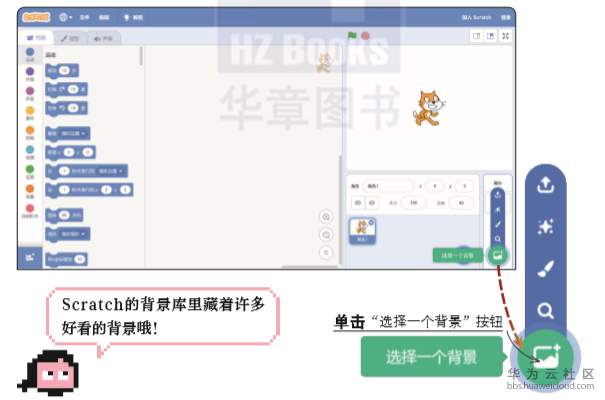Toggle the sprite show eye button
Screen dimensions: 605x400
click(x=358, y=203)
